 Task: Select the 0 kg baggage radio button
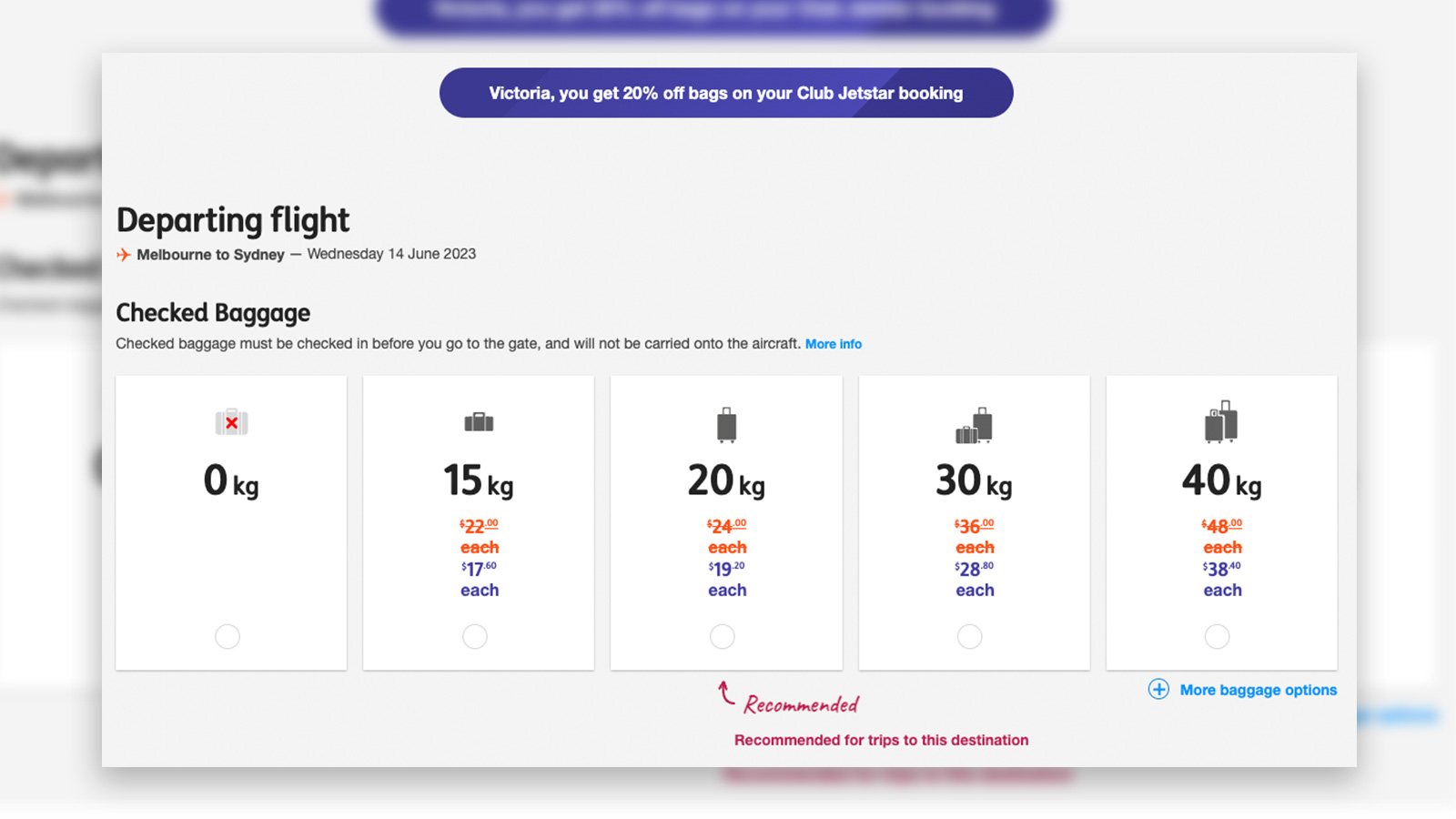pos(227,636)
